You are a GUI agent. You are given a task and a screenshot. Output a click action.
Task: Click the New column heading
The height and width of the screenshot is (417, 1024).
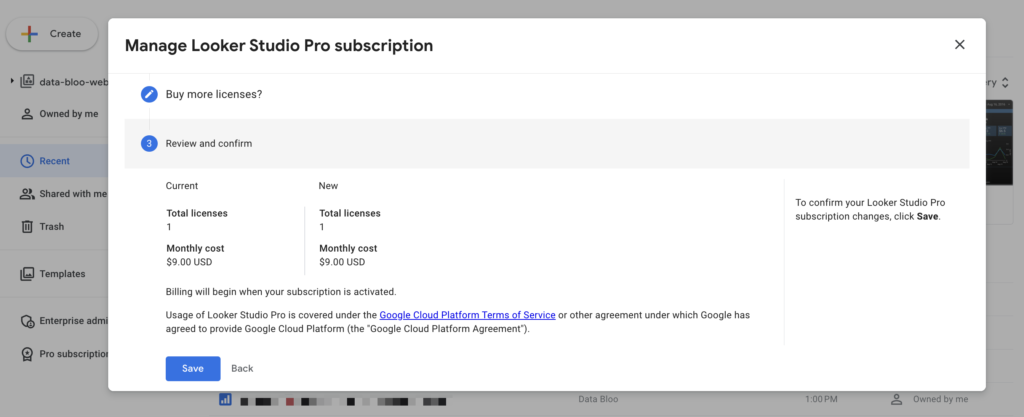click(328, 185)
